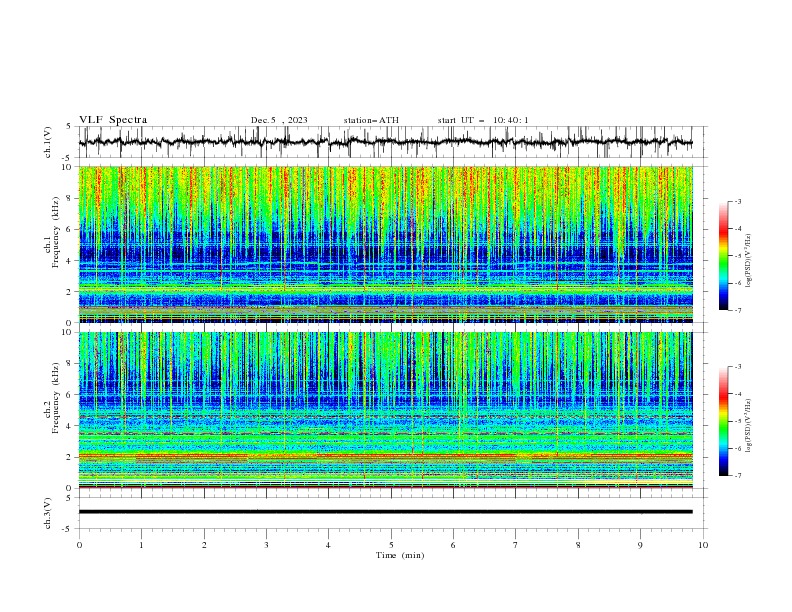Click time axis tick label "8"
The height and width of the screenshot is (612, 792).
(578, 545)
